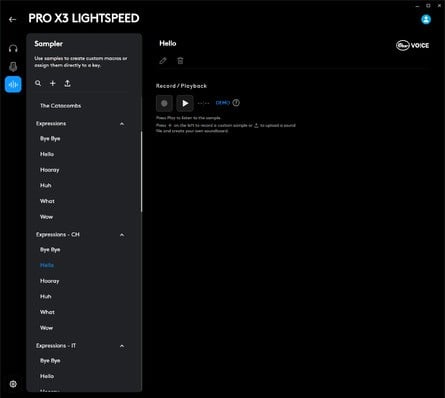Viewport: 445px width, 398px height.
Task: Open the info icon next to DEMO
Action: pos(236,103)
